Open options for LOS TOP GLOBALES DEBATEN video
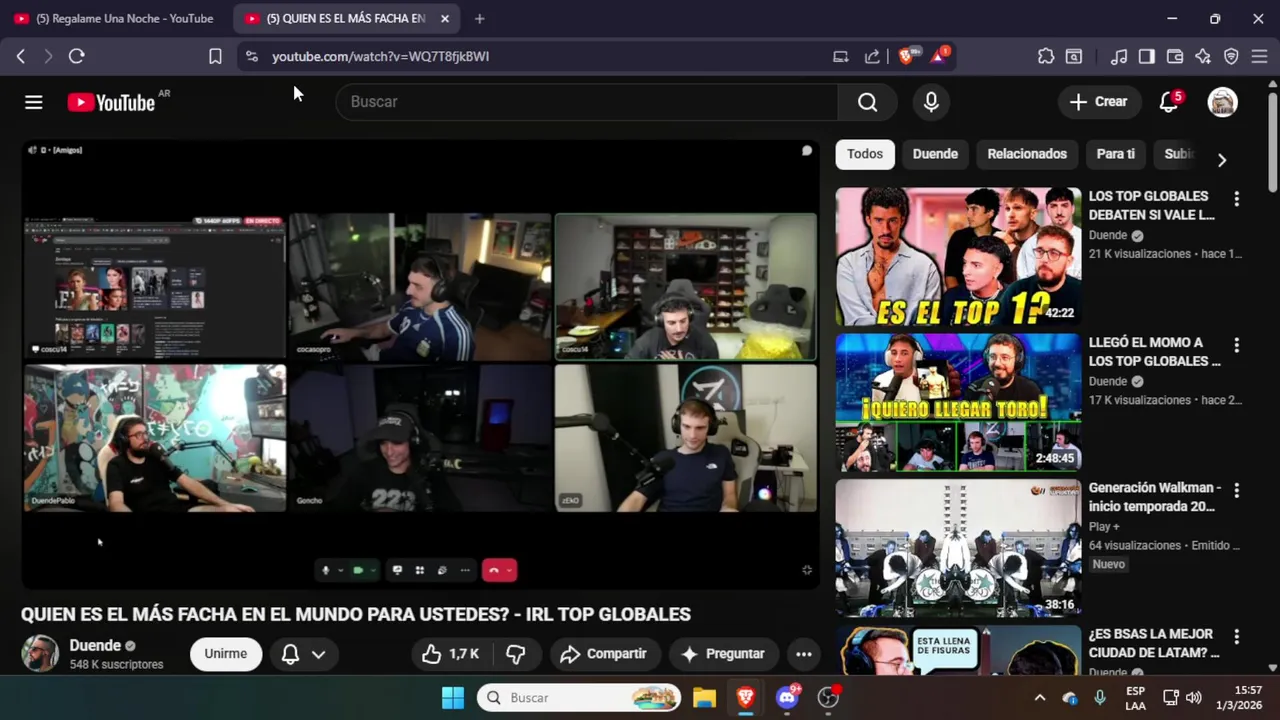 tap(1236, 199)
